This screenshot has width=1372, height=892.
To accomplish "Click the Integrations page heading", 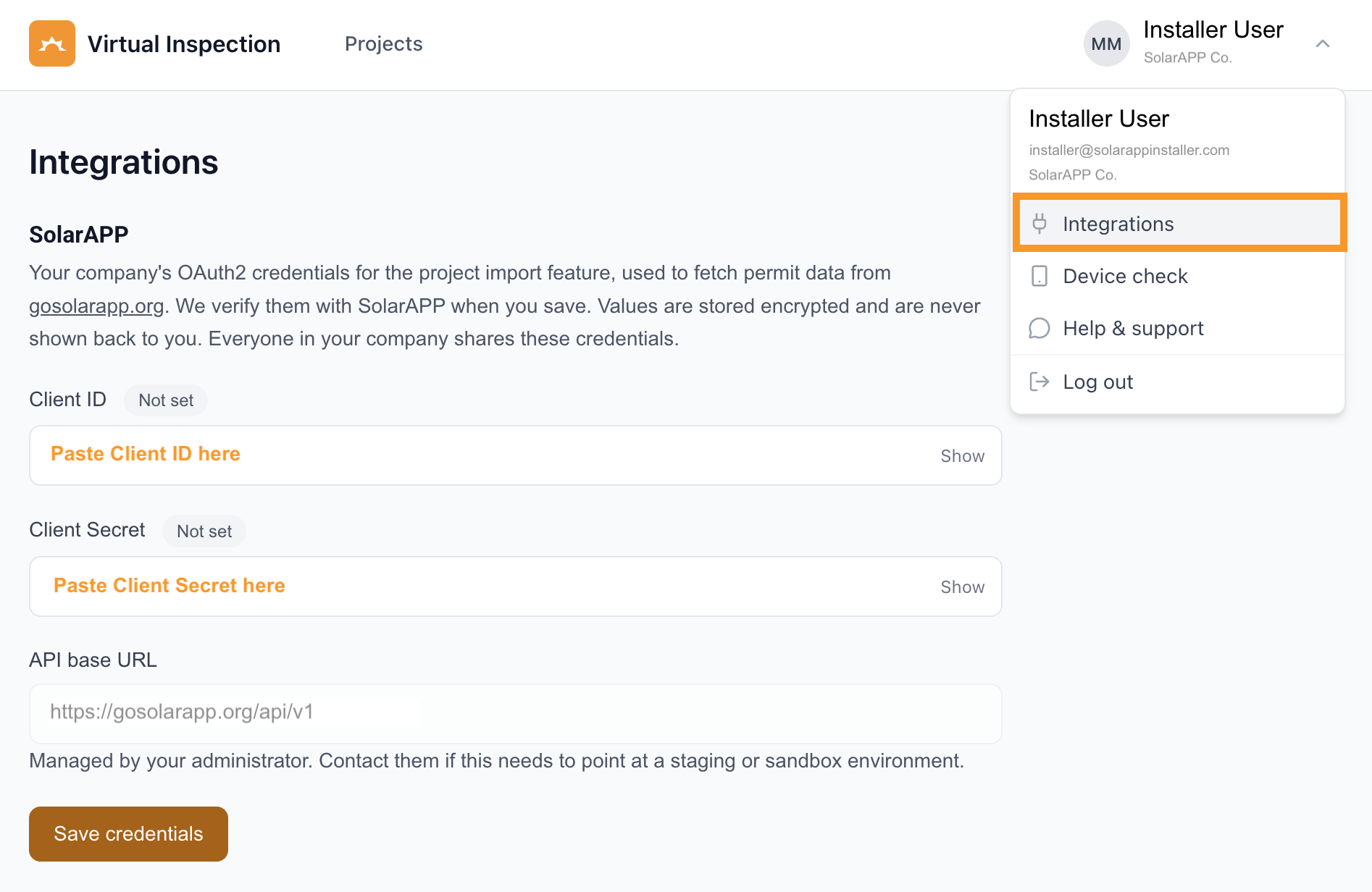I will click(x=124, y=162).
